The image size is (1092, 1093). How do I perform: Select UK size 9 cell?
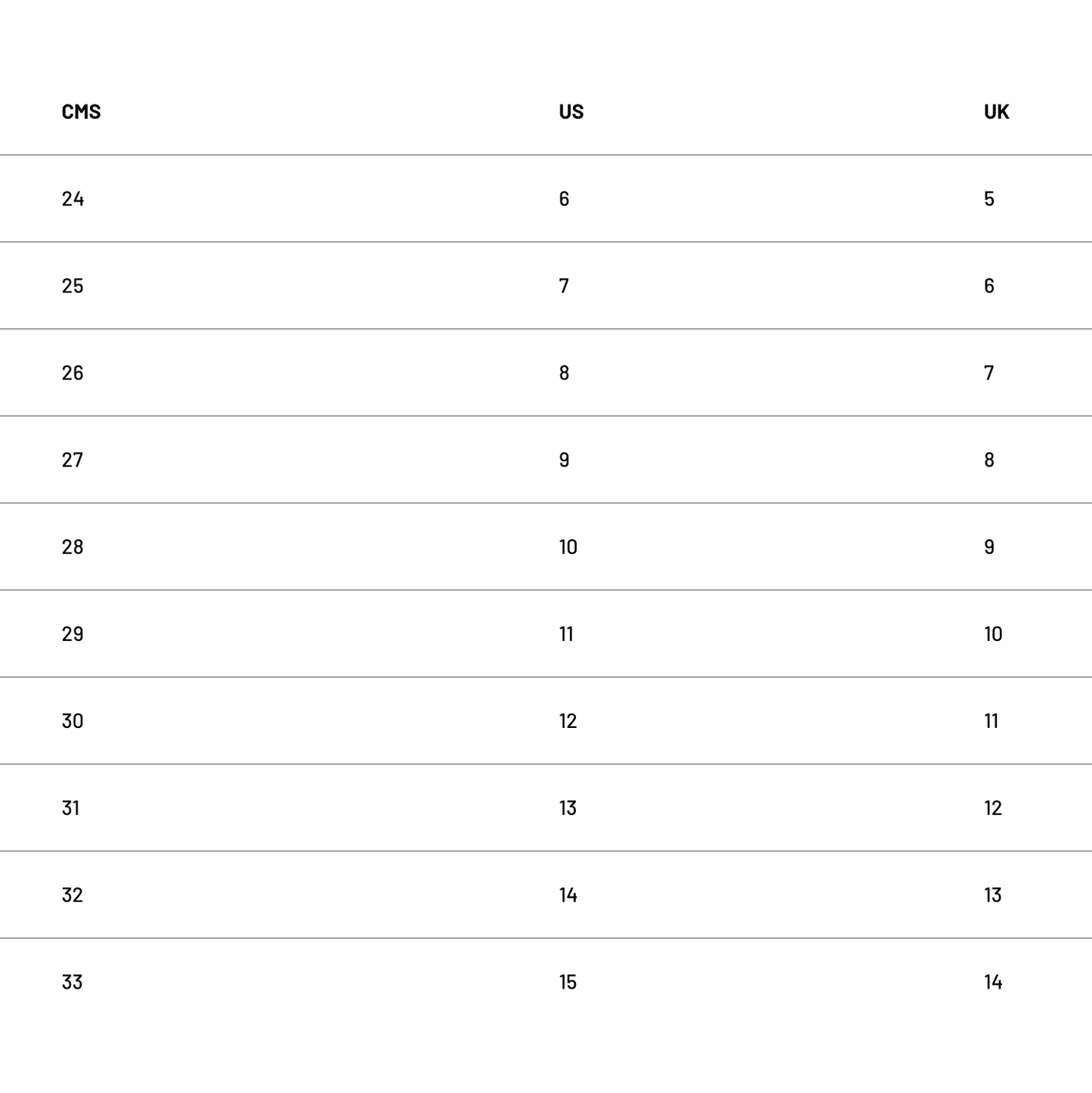988,546
